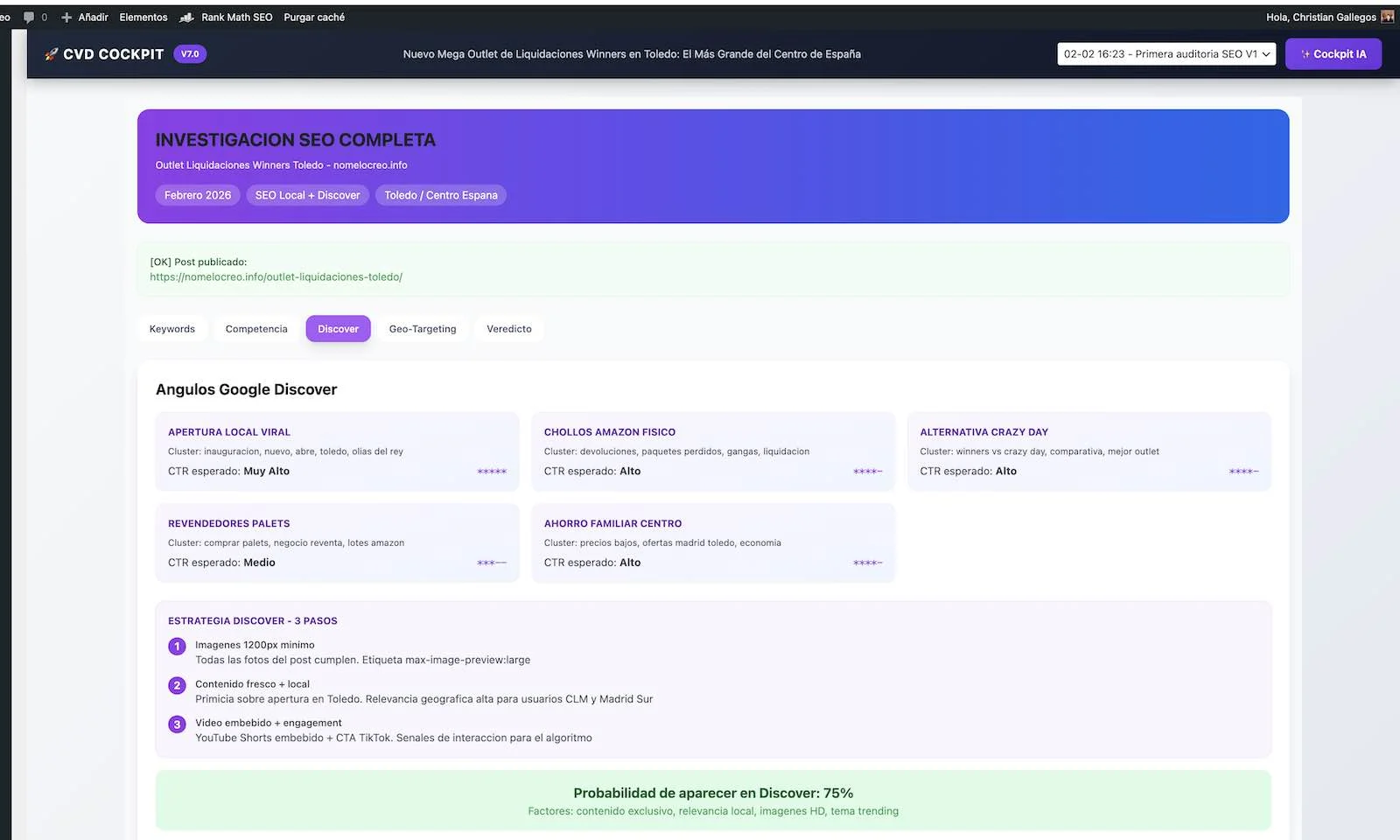Click the sparkle icon on Cockpit IA button
This screenshot has width=1400, height=840.
[x=1305, y=53]
